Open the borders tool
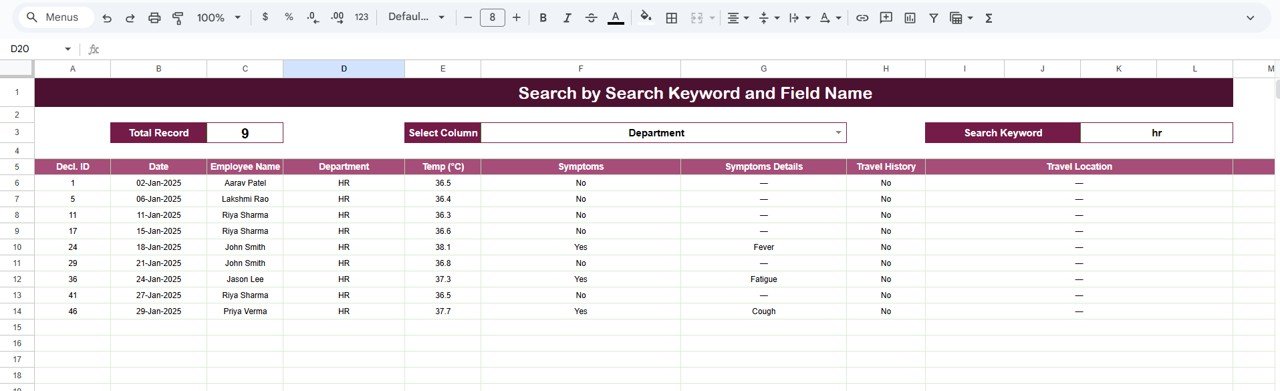The image size is (1280, 391). coord(671,18)
